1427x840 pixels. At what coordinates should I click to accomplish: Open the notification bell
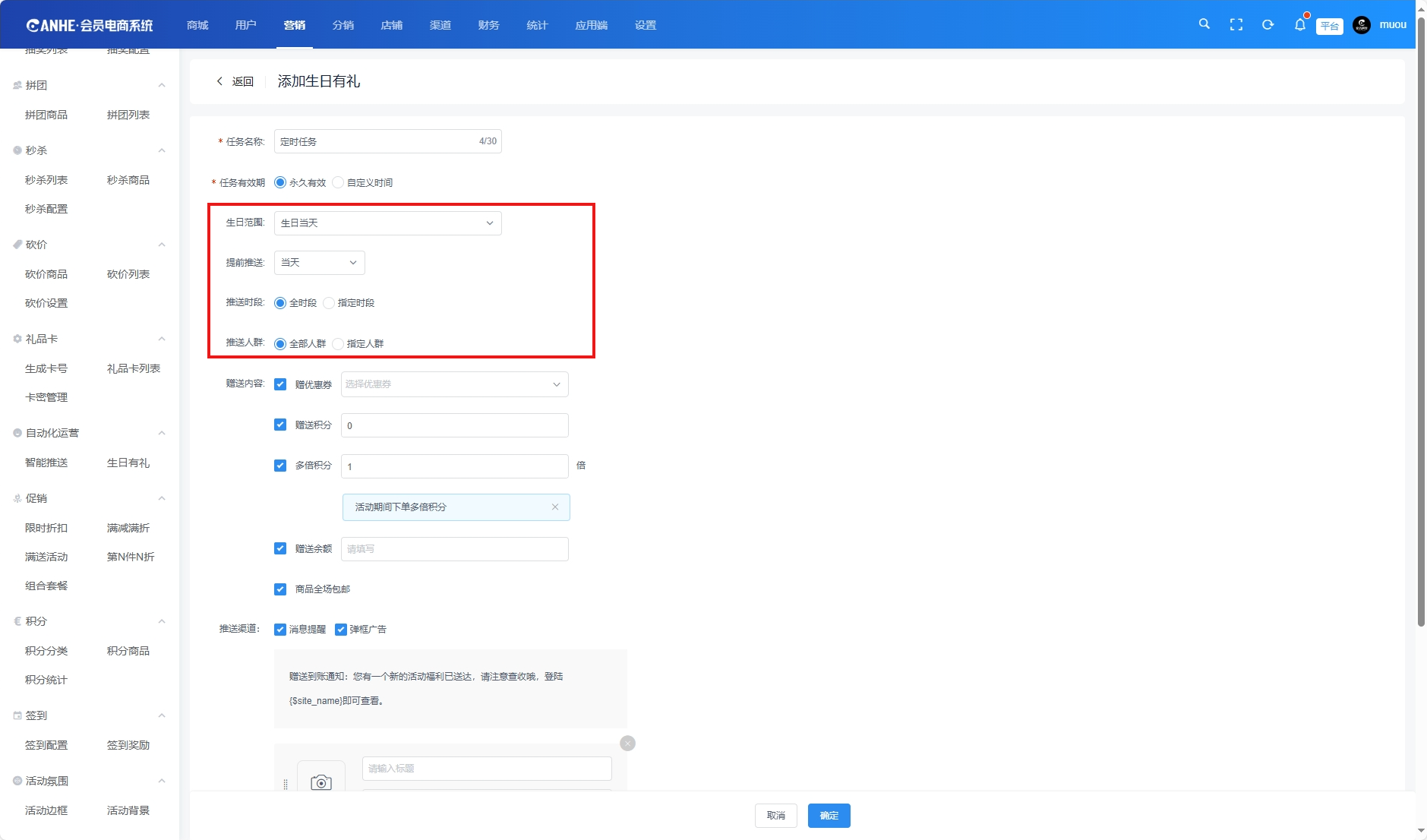pos(1299,25)
